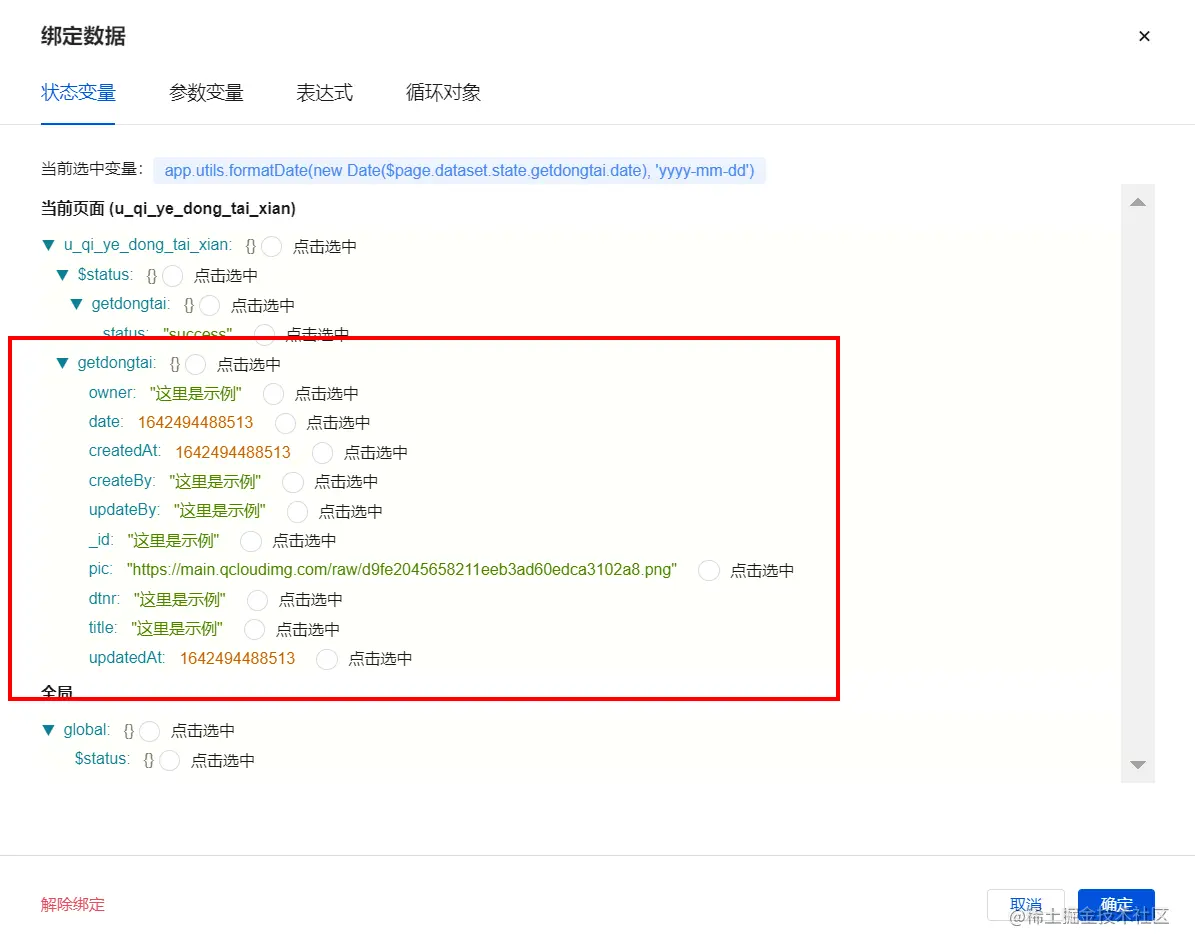Screen dimensions: 1195x952
Task: Click 点击选中 text beside updateBy
Action: (x=351, y=511)
